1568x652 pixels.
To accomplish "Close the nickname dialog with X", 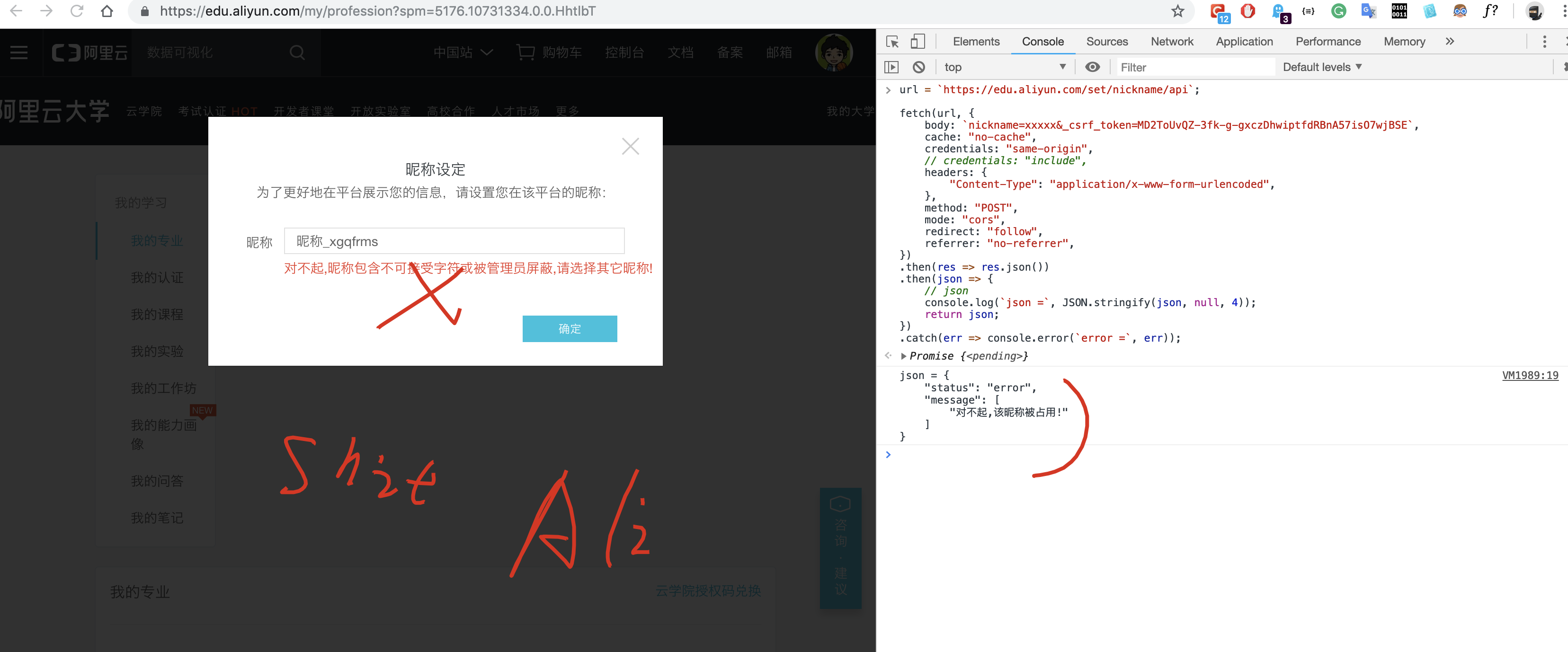I will [x=630, y=146].
